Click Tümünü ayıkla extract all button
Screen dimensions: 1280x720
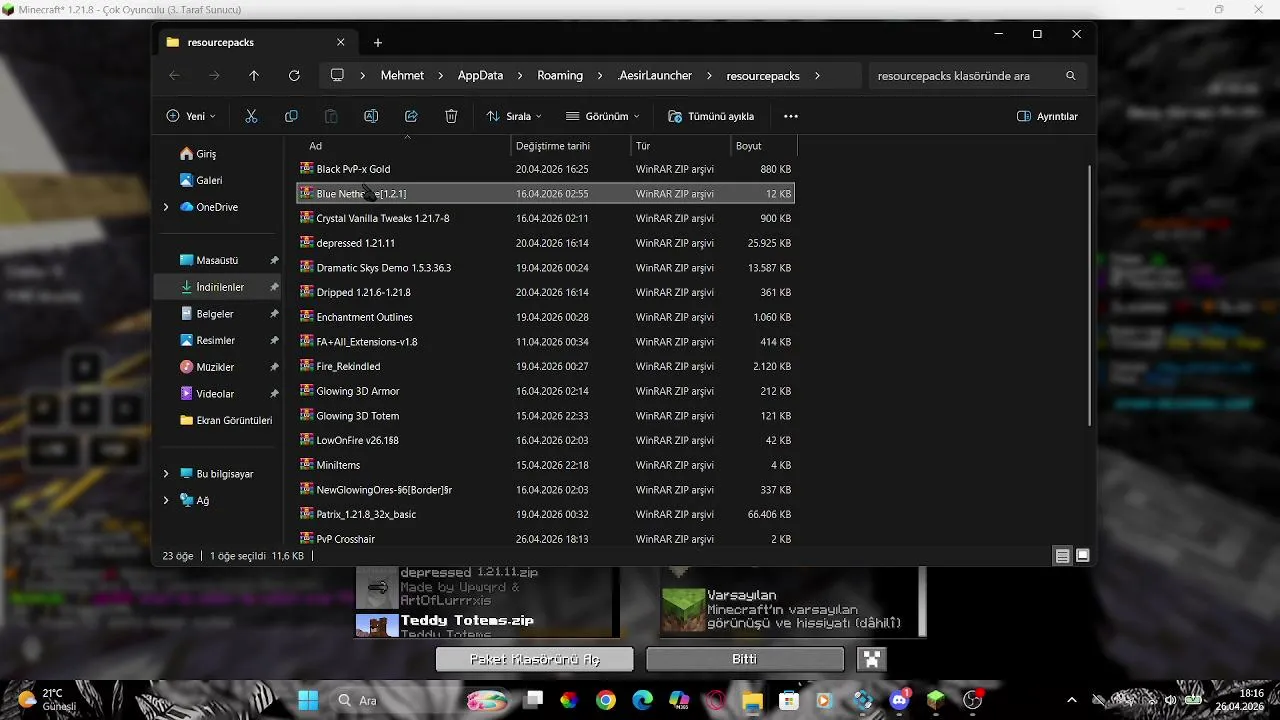pyautogui.click(x=711, y=116)
